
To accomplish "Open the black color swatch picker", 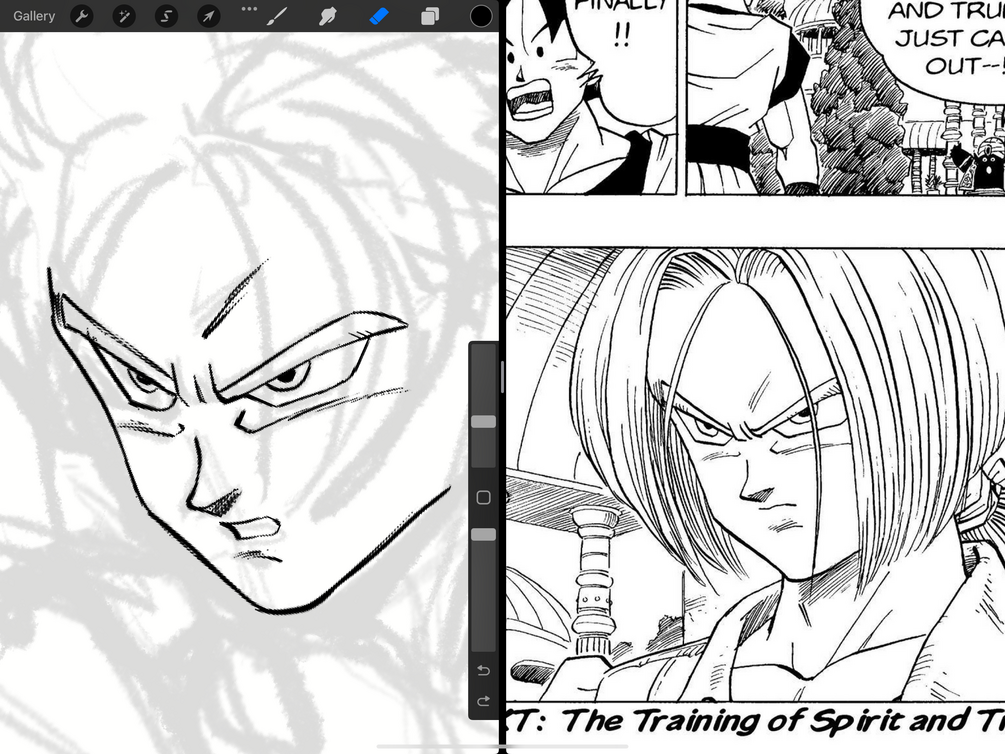I will tap(481, 16).
